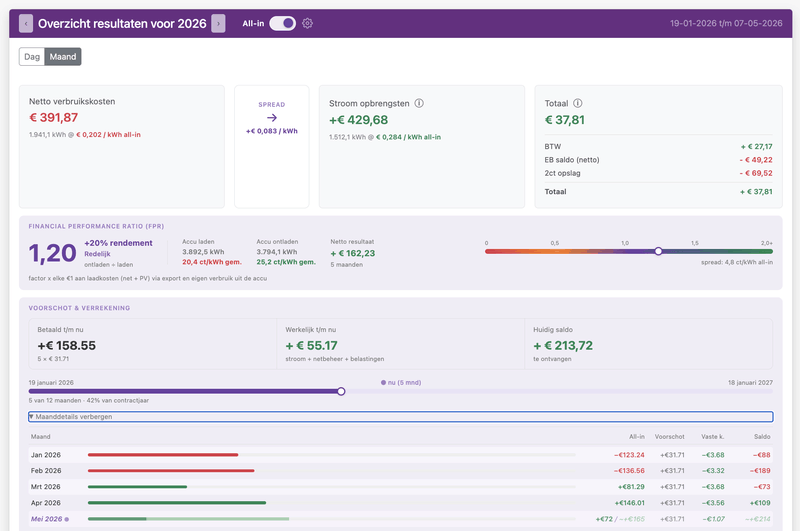Click the FPR scale slider handle
This screenshot has width=800, height=531.
(x=658, y=251)
